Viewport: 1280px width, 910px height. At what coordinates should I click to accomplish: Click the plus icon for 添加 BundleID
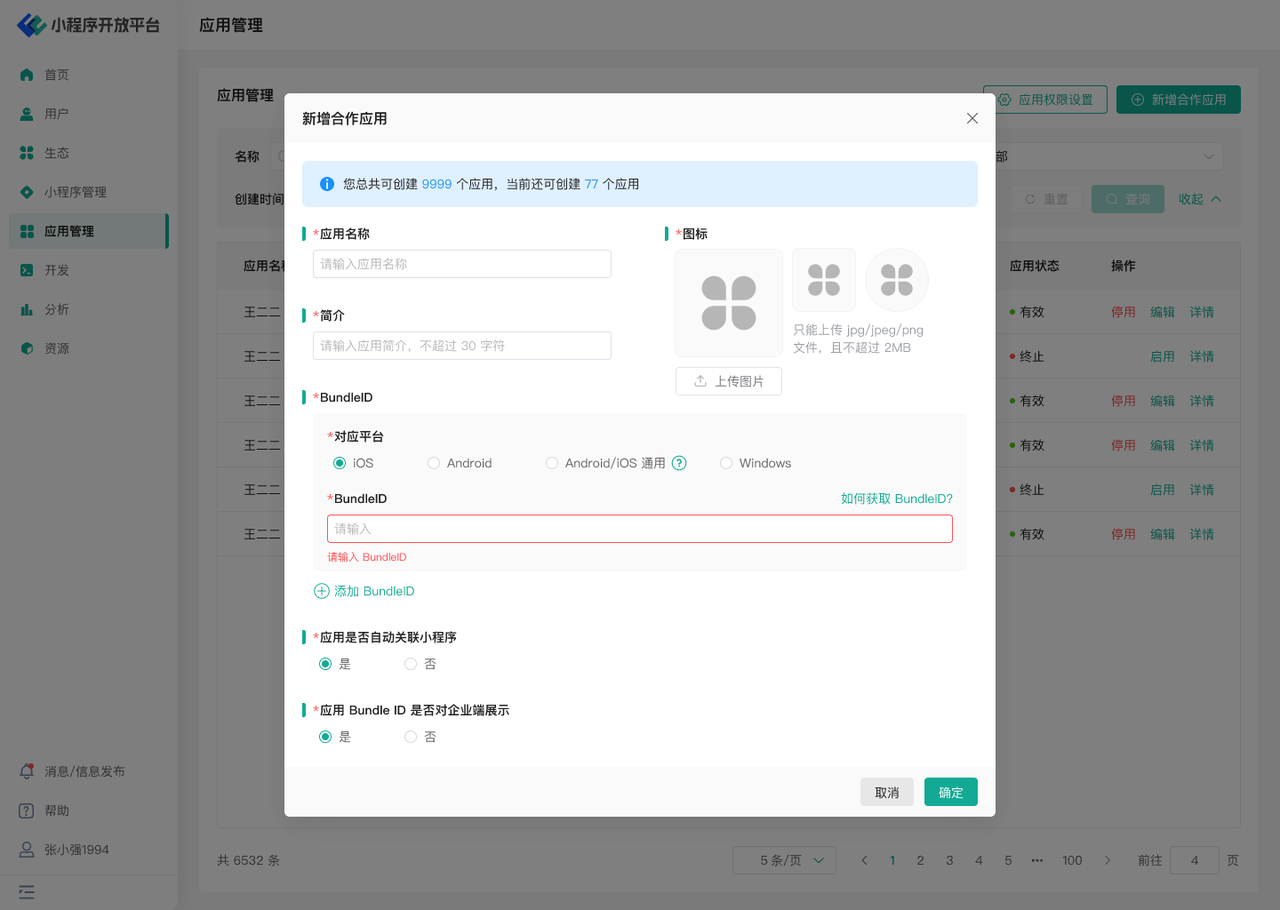pyautogui.click(x=322, y=591)
